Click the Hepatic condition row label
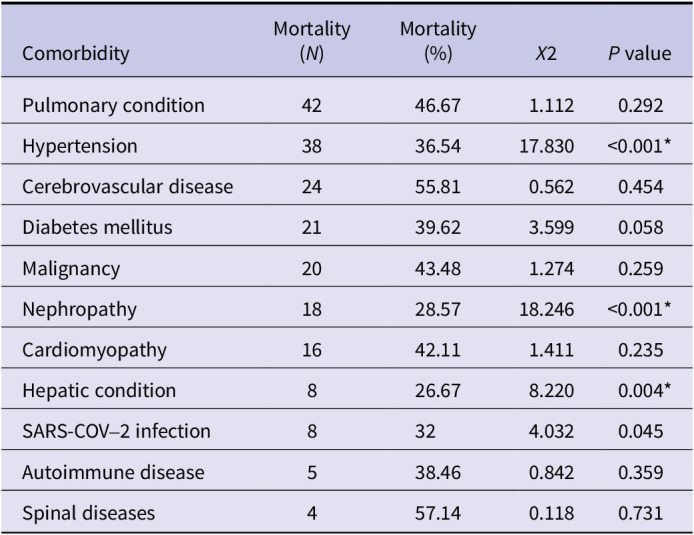This screenshot has width=694, height=535. pos(99,391)
